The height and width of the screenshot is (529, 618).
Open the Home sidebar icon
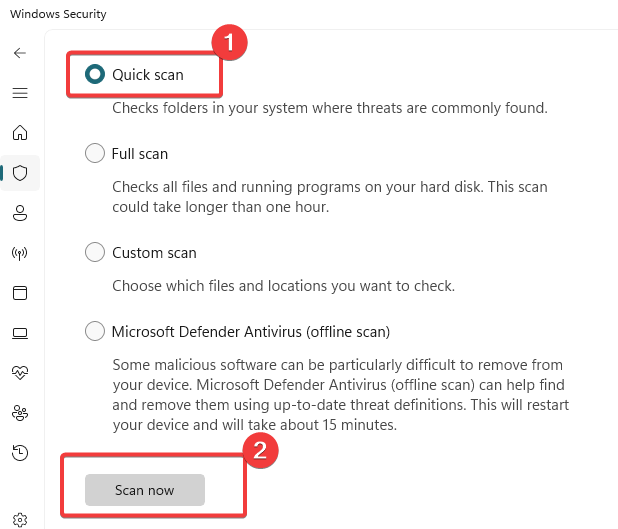[x=20, y=132]
